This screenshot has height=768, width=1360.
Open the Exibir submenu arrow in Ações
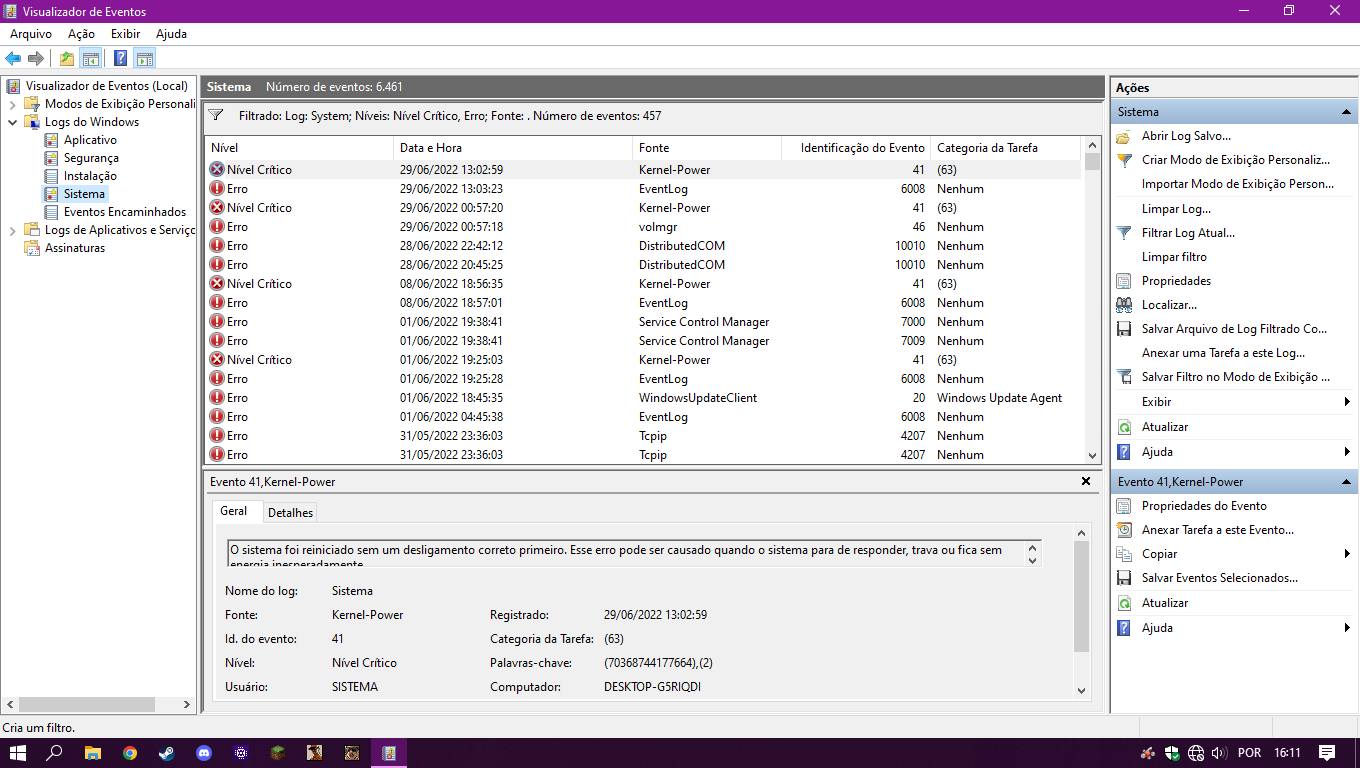[1347, 402]
